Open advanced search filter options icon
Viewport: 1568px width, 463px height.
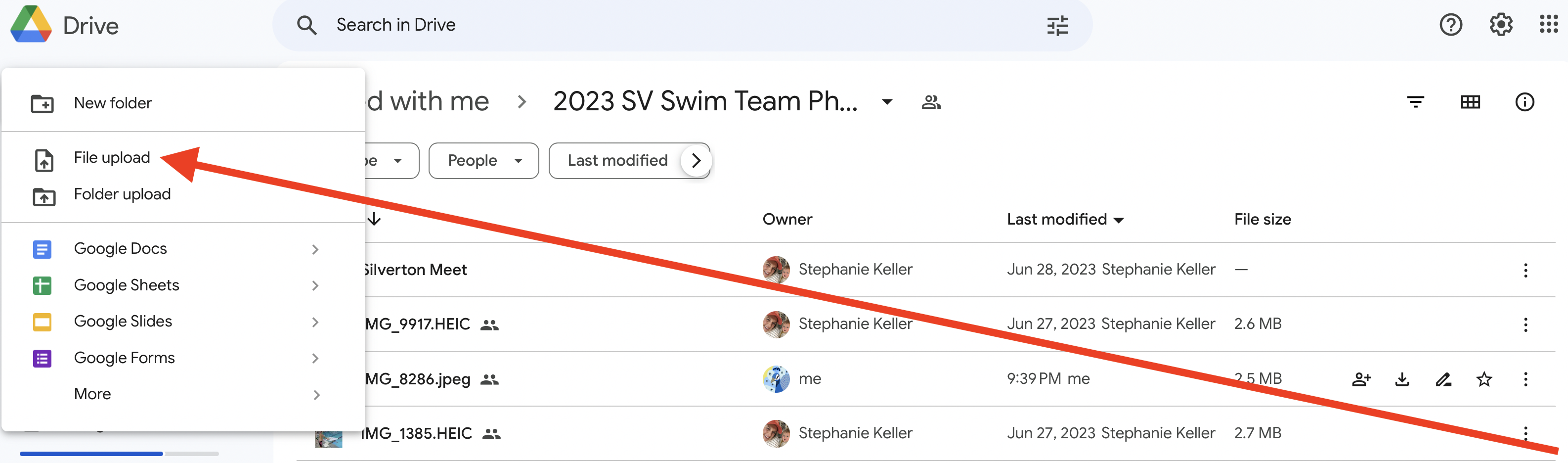click(x=1057, y=26)
